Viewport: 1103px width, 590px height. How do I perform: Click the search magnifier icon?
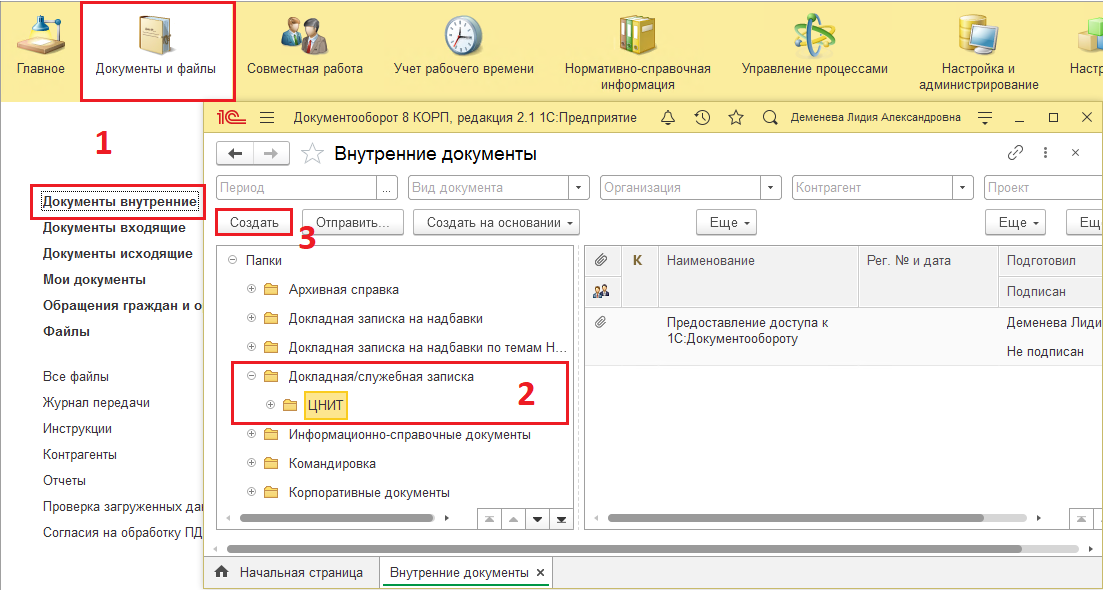(x=770, y=117)
